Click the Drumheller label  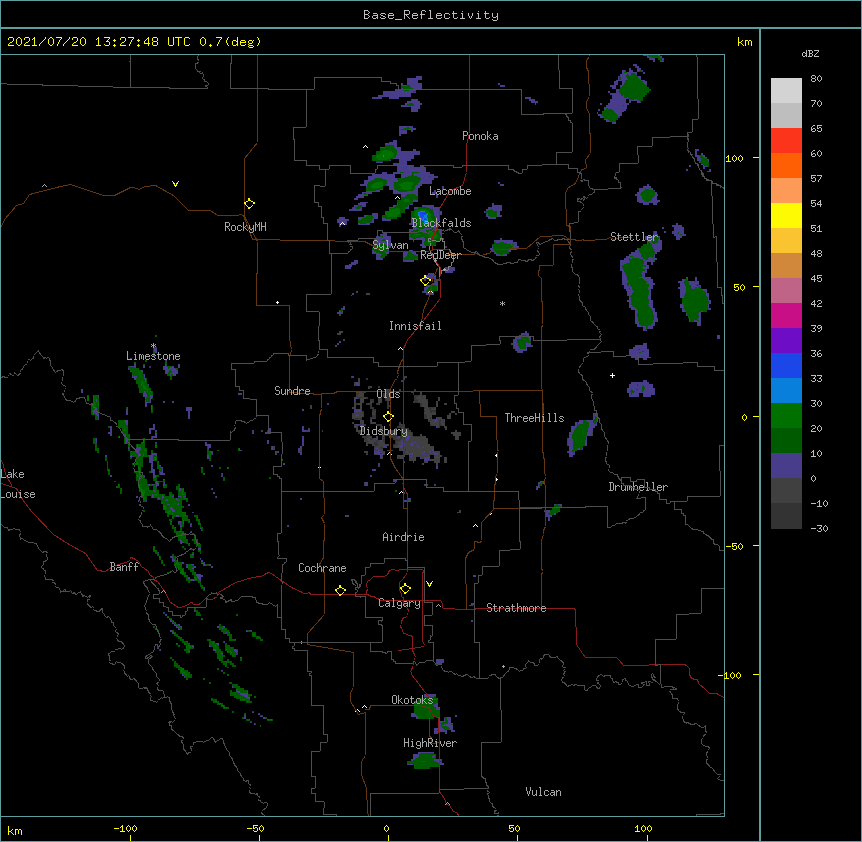[638, 487]
